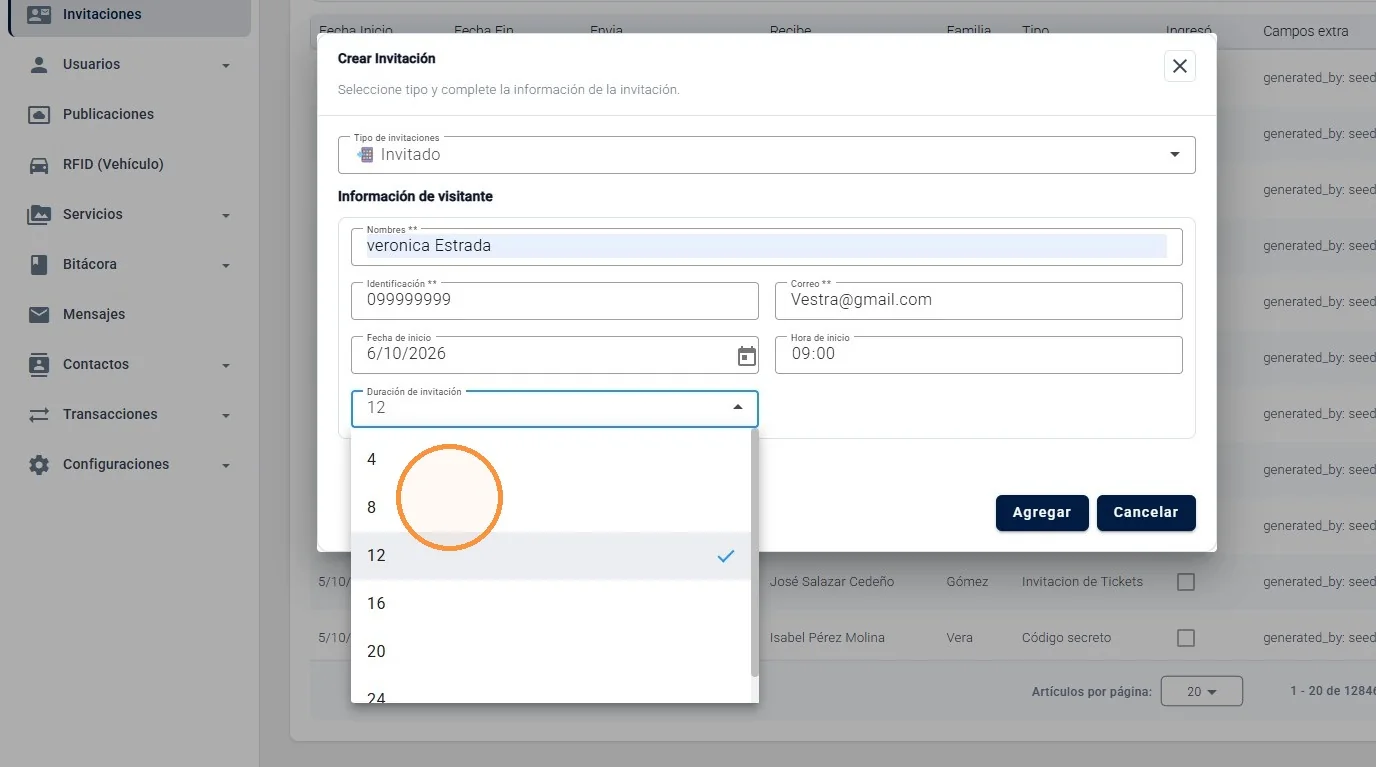Click the Transacciones arrows icon
The image size is (1376, 767).
[x=39, y=414]
